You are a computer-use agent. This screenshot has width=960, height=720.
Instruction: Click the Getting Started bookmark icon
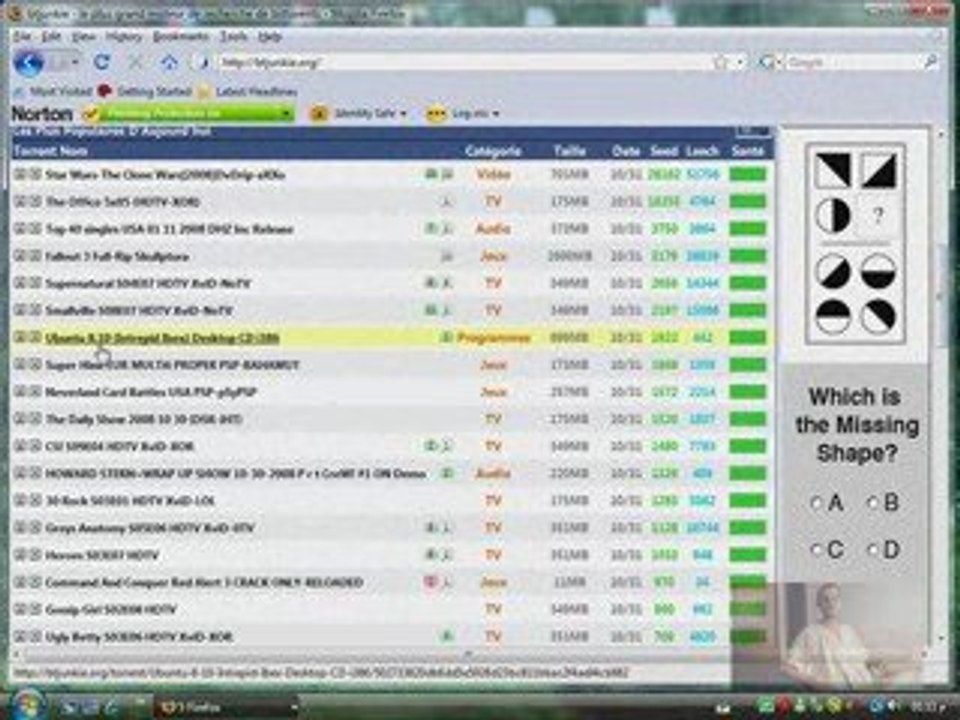click(105, 91)
